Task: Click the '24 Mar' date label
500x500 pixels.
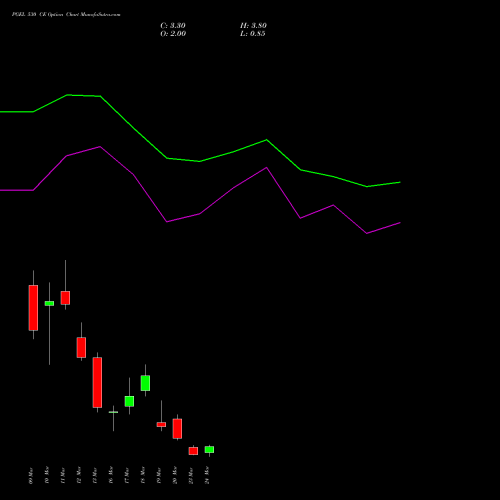Action: pyautogui.click(x=207, y=475)
